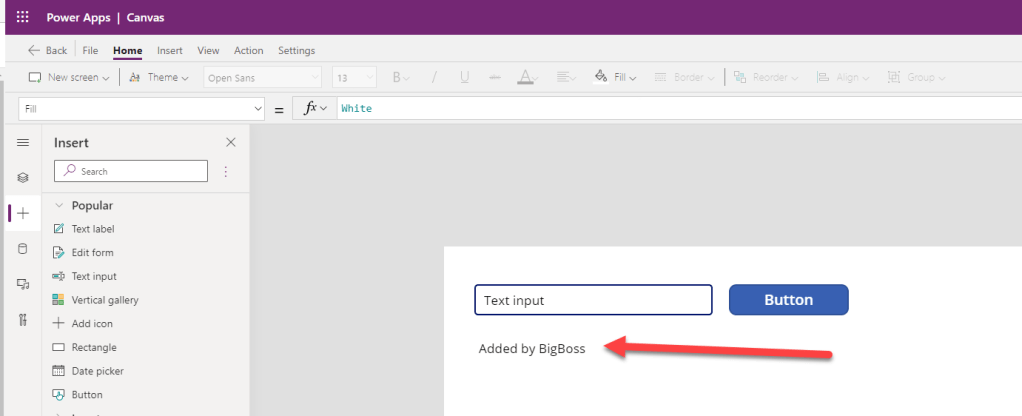The width and height of the screenshot is (1022, 416).
Task: Expand the hamburger menu in left rail
Action: tap(23, 143)
